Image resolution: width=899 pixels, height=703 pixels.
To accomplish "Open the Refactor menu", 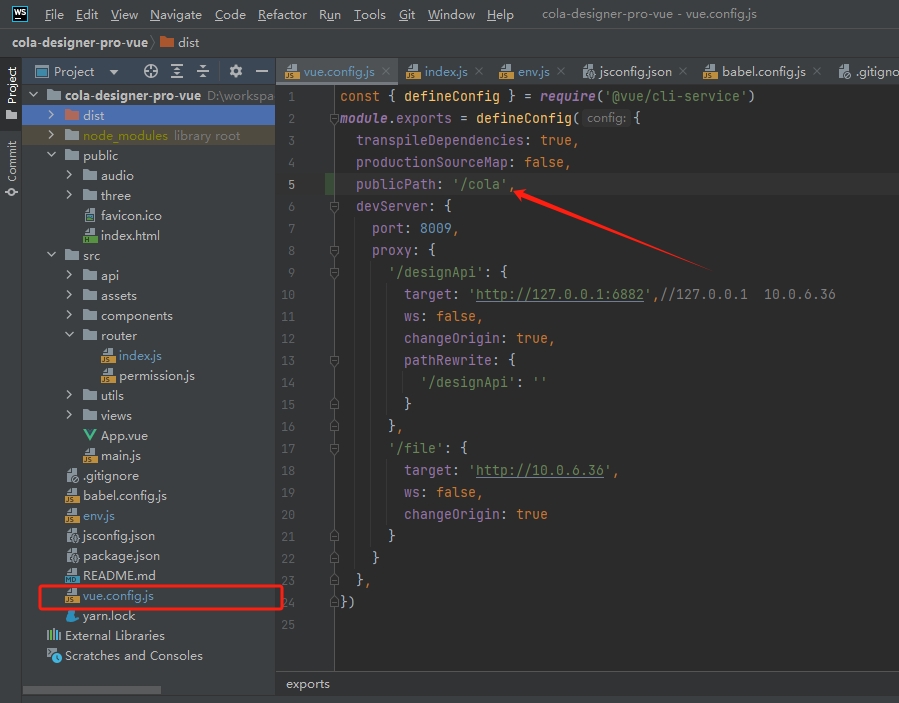I will click(x=282, y=14).
